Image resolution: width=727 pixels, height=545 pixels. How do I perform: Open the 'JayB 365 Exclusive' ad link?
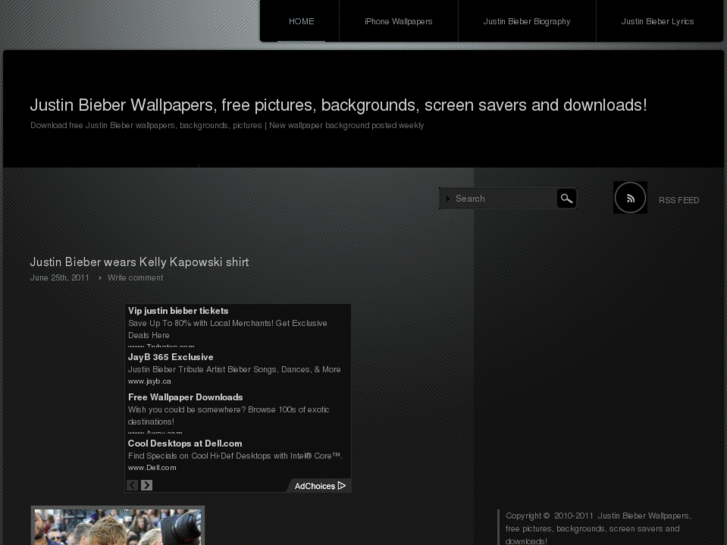[x=171, y=357]
